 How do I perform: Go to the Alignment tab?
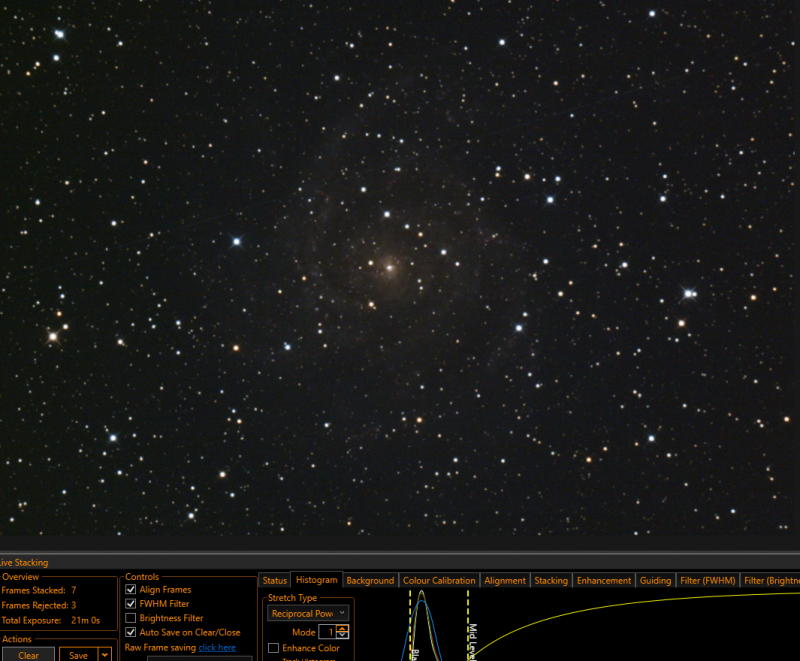click(x=505, y=580)
